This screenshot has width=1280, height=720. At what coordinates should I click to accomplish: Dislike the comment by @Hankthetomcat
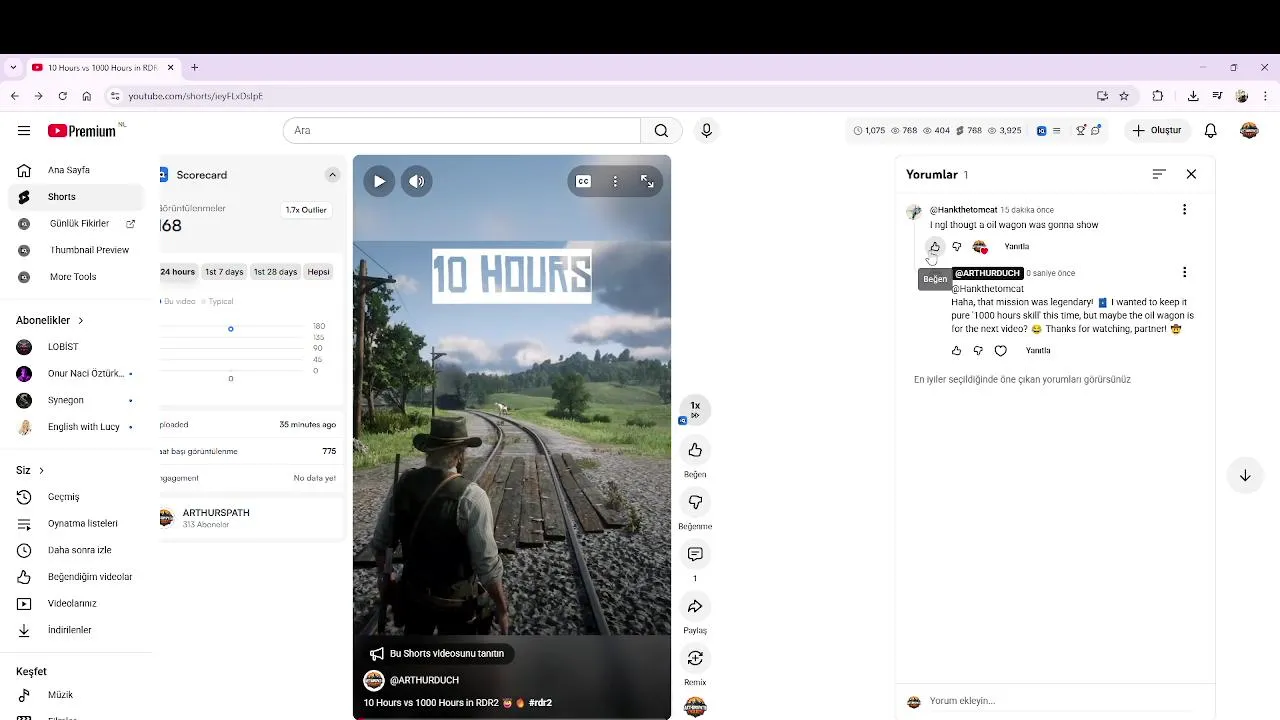click(x=957, y=247)
